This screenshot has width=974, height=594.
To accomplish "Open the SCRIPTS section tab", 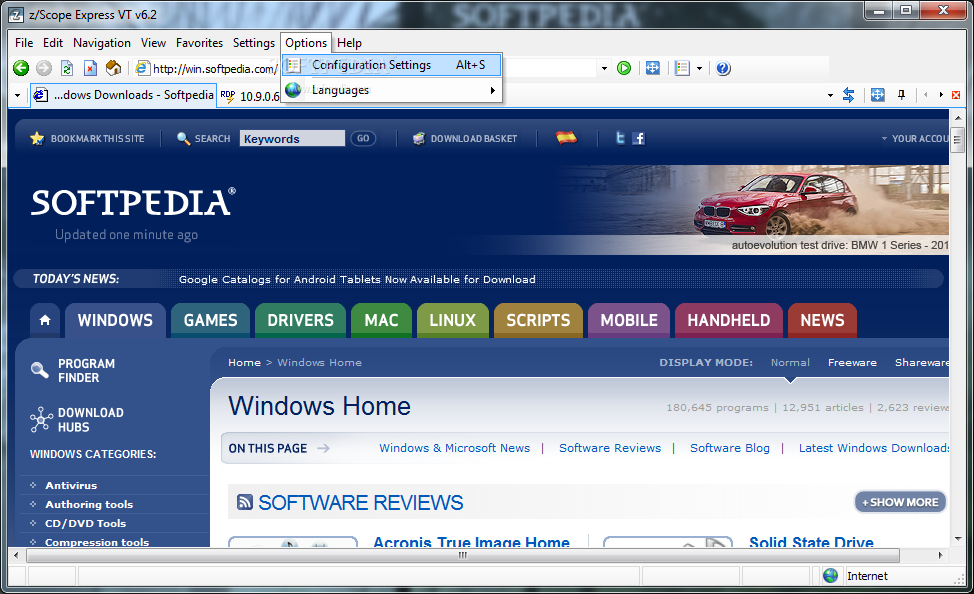I will pos(539,320).
